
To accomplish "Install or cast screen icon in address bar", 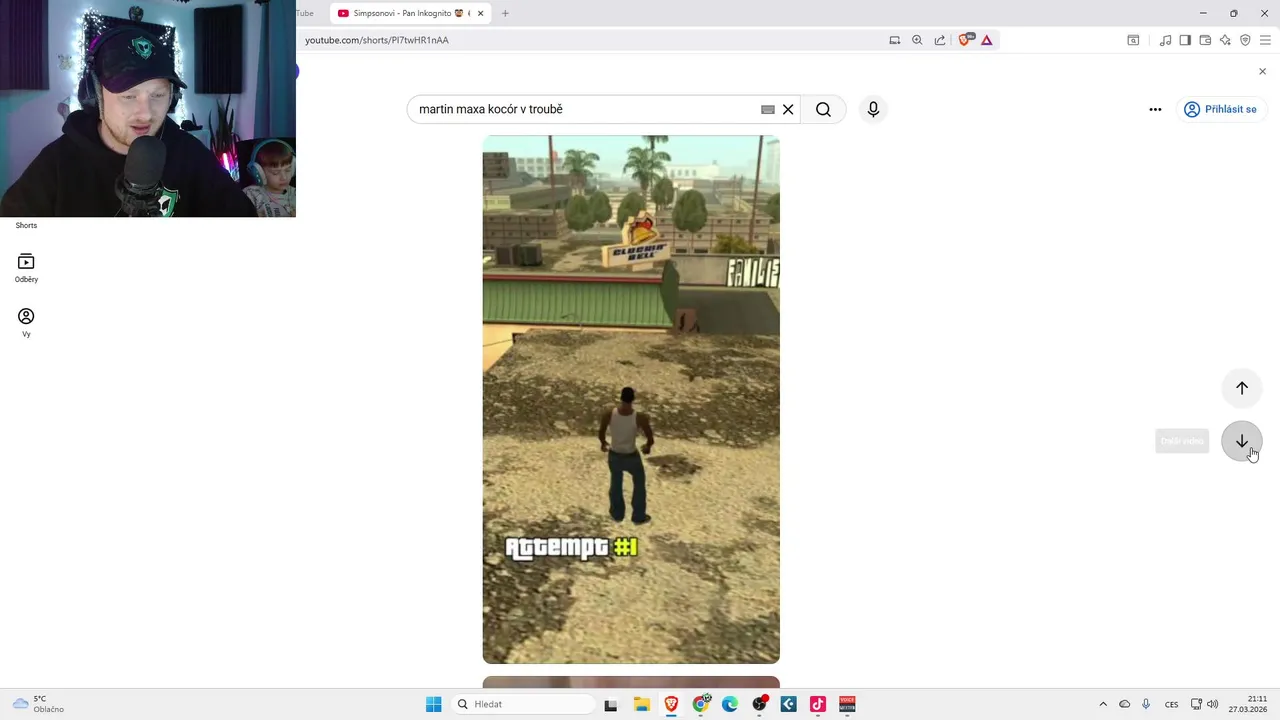I will point(895,40).
